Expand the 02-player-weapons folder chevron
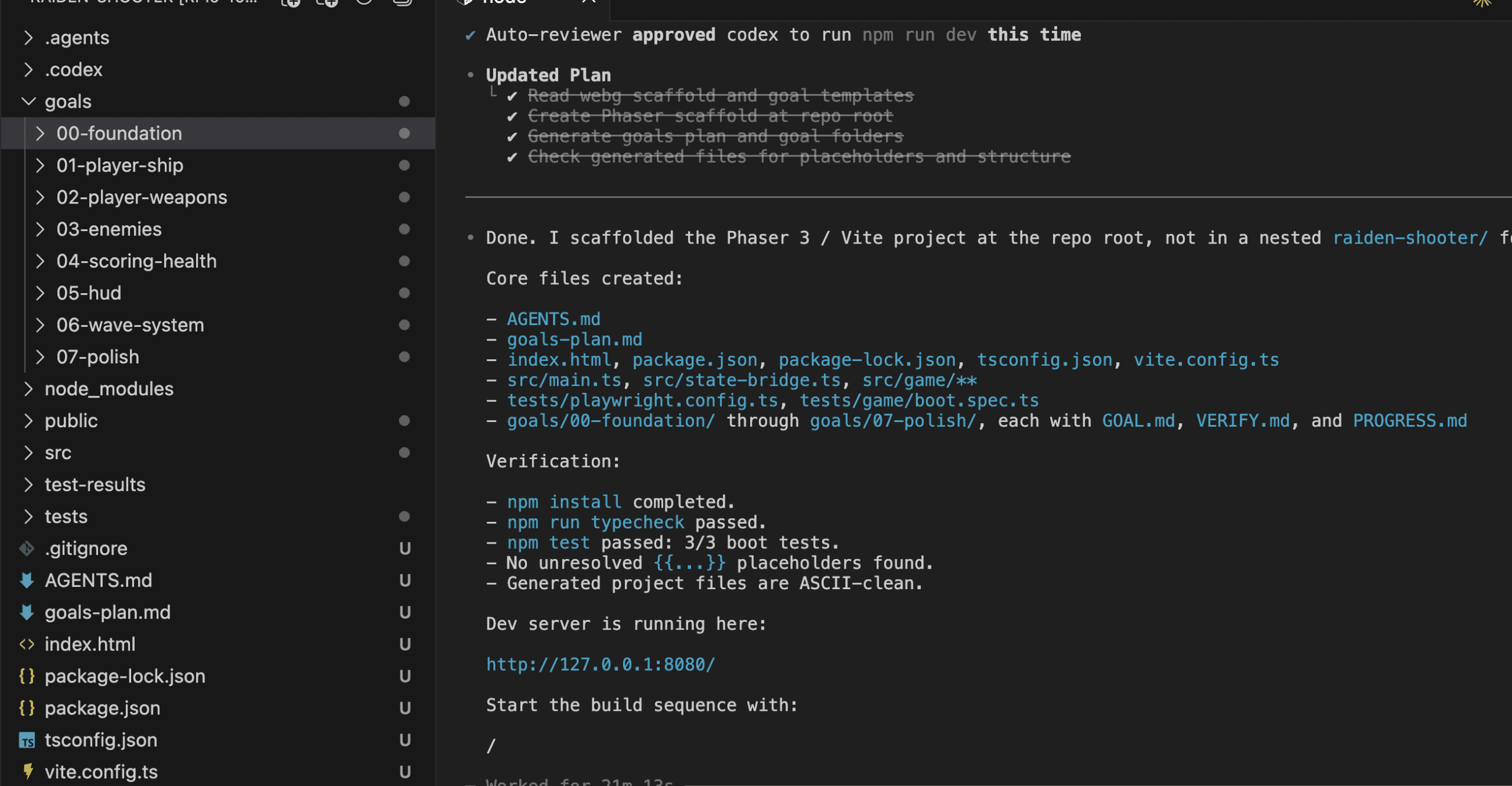The width and height of the screenshot is (1512, 786). coord(40,197)
